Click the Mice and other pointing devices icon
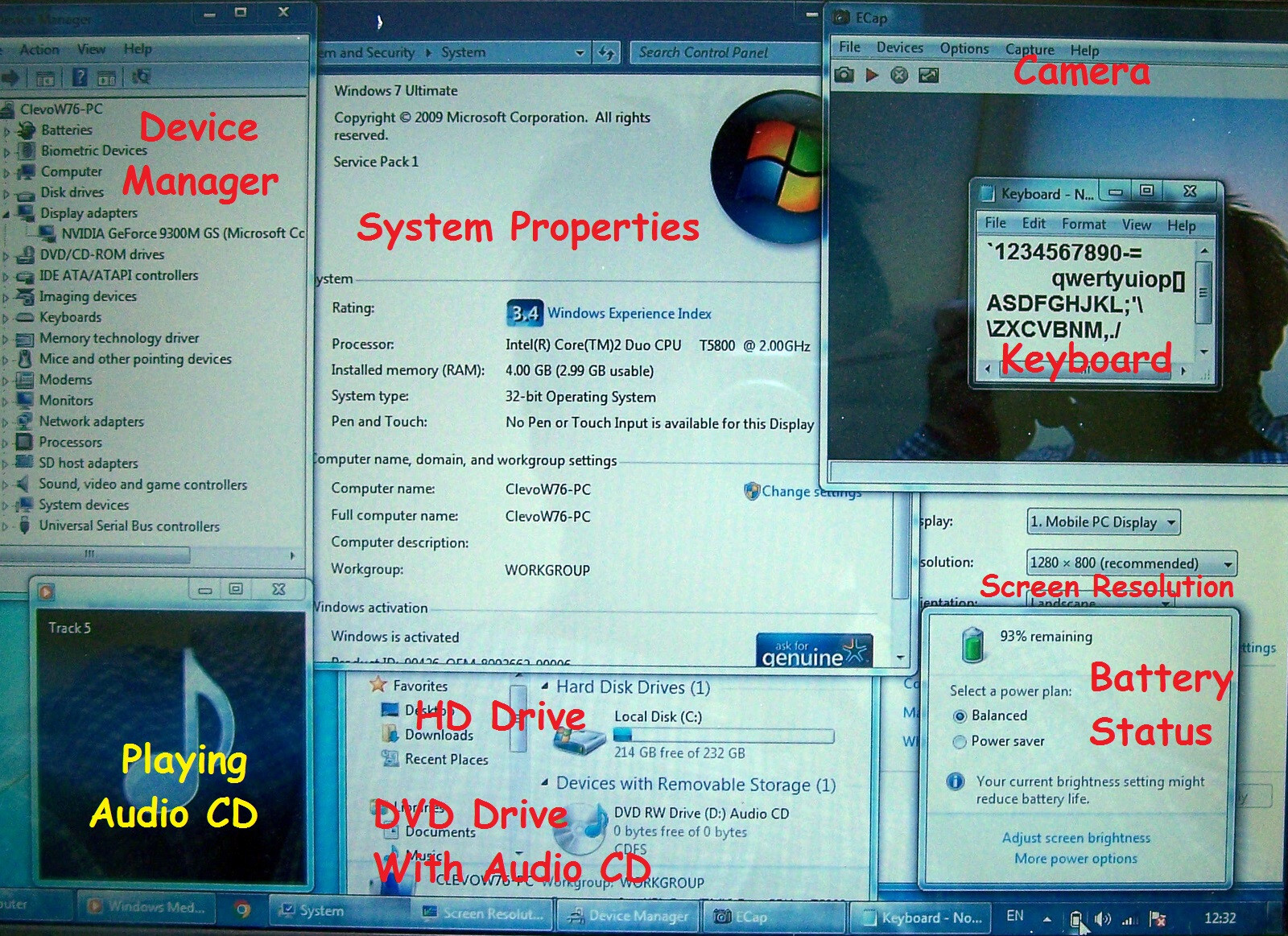This screenshot has width=1288, height=936. coord(26,359)
